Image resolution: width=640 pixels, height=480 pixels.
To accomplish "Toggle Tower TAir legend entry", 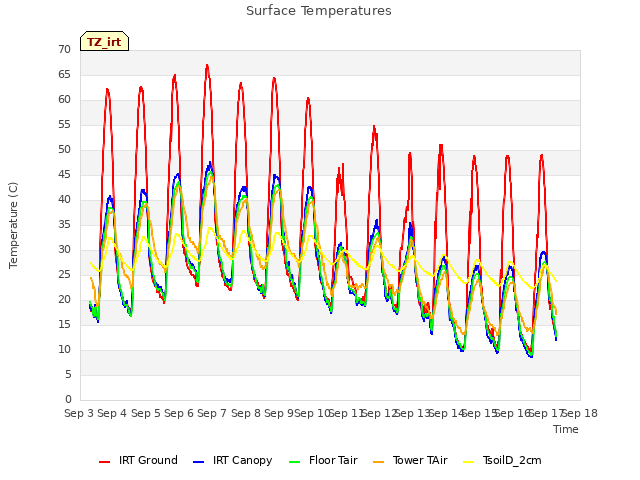I will [x=410, y=460].
